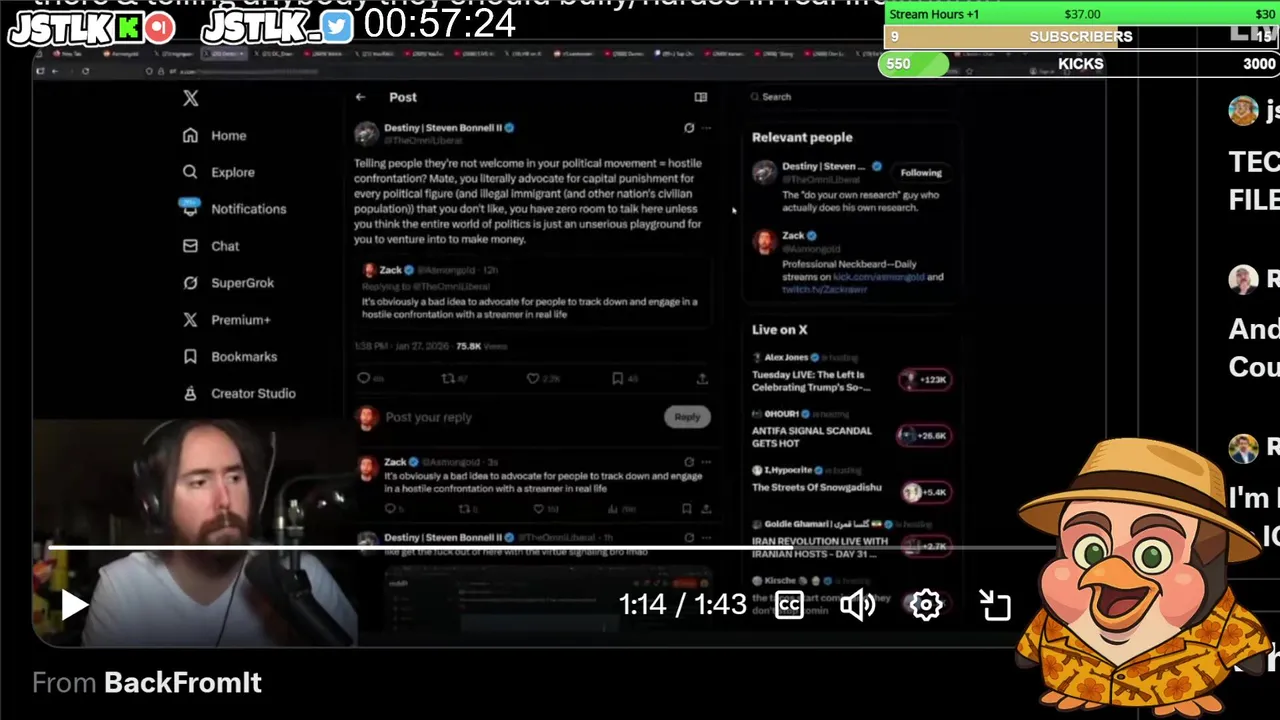Click Relevant people heading
The height and width of the screenshot is (720, 1280).
802,137
